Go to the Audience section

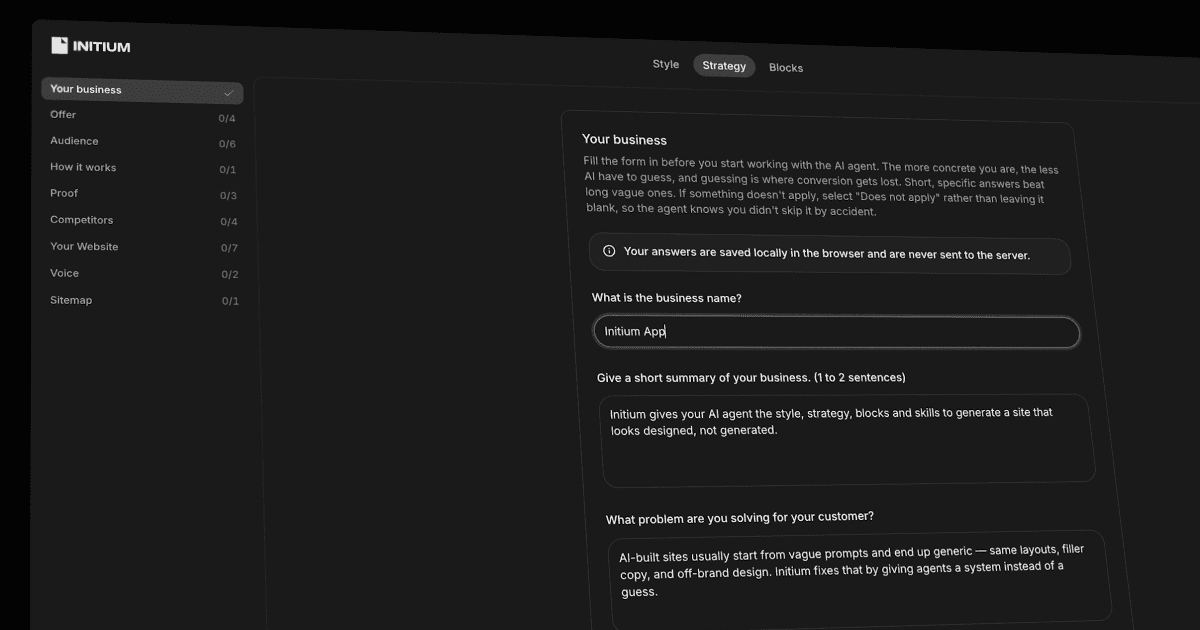(x=142, y=142)
